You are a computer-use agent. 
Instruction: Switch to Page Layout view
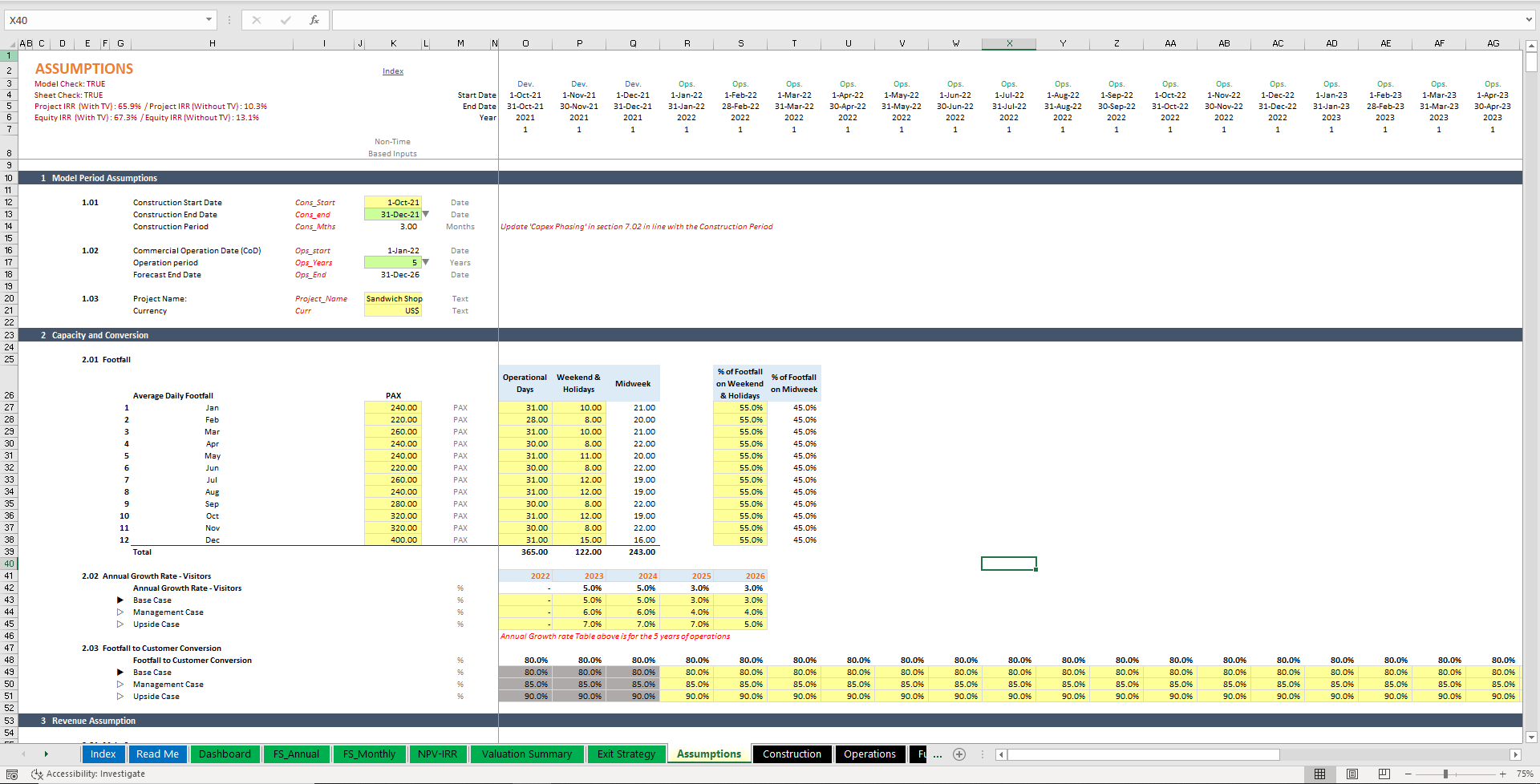tap(1352, 774)
